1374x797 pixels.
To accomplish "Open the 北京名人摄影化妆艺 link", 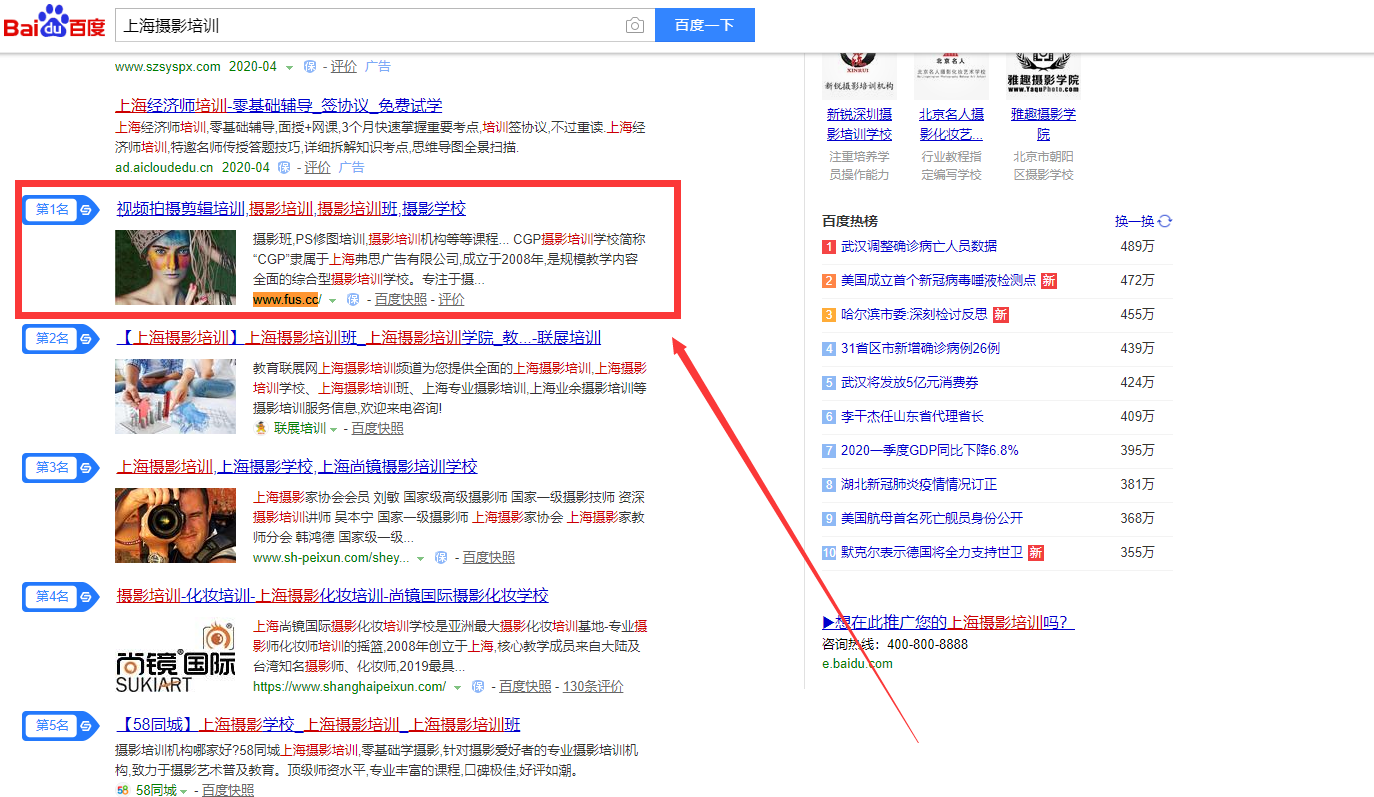I will click(x=952, y=124).
